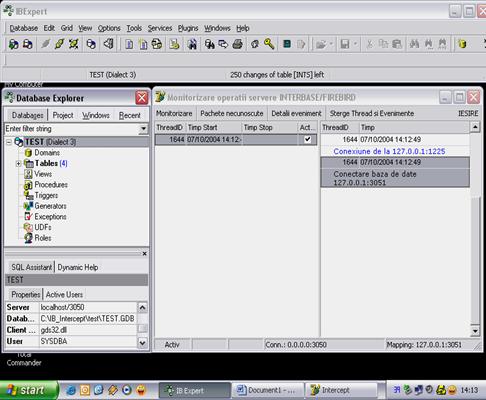Viewport: 486px width, 400px height.
Task: Click the IESIRE button
Action: click(468, 114)
